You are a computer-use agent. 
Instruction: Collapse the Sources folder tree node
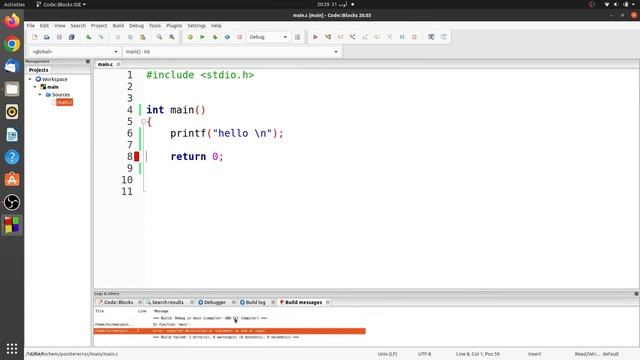coord(40,95)
